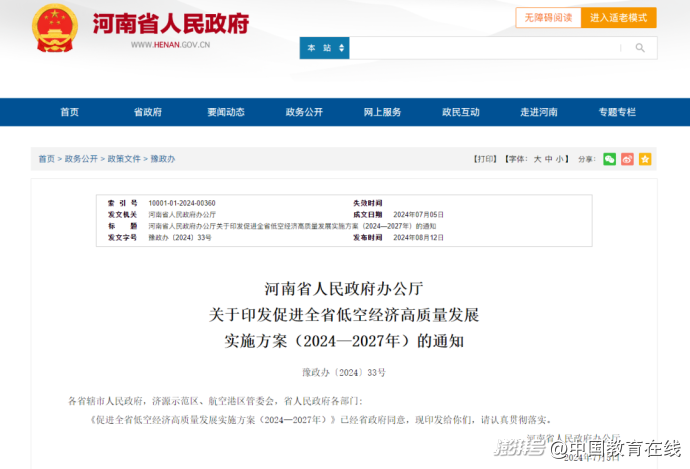Open the 省政府 navigation menu
Screen dimensions: 690x469
click(x=148, y=112)
